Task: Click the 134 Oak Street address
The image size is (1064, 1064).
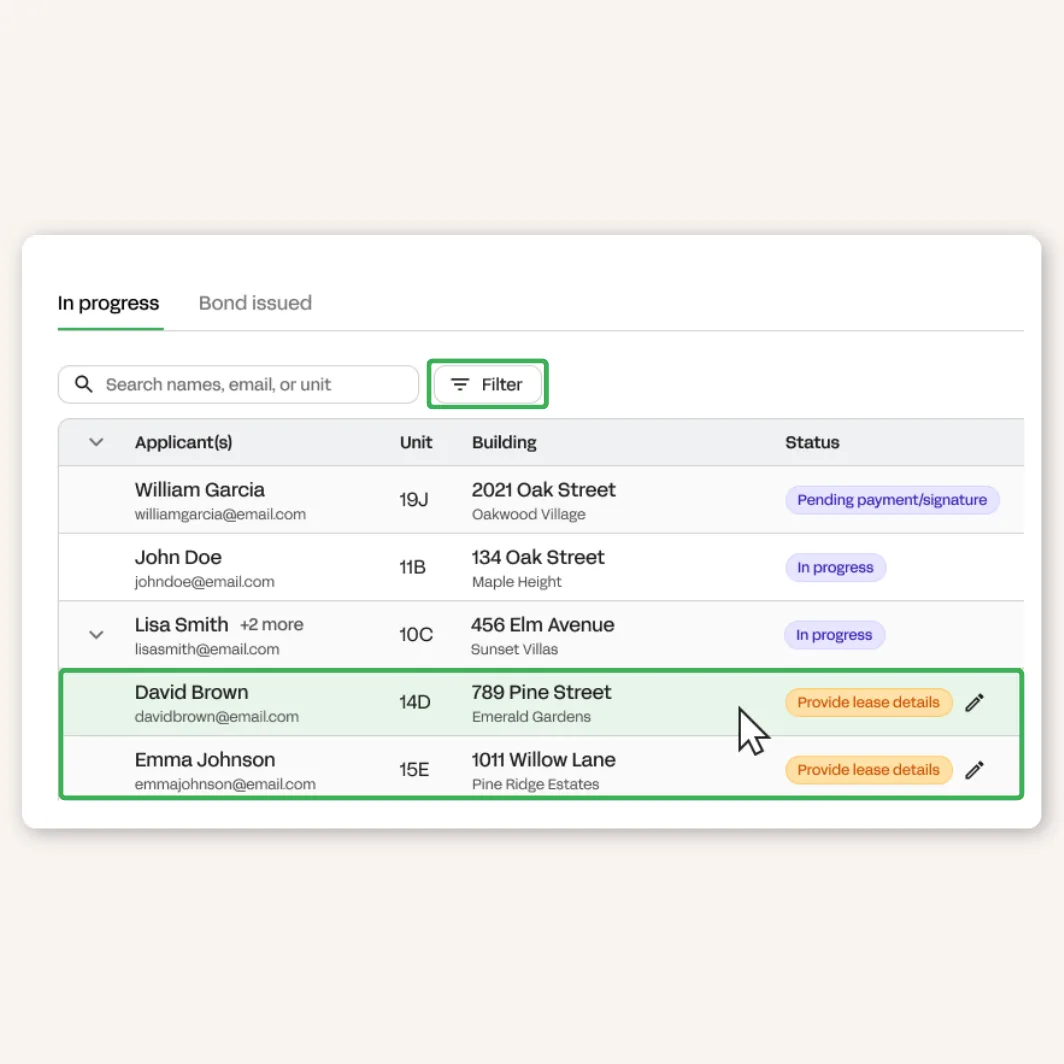Action: point(538,557)
